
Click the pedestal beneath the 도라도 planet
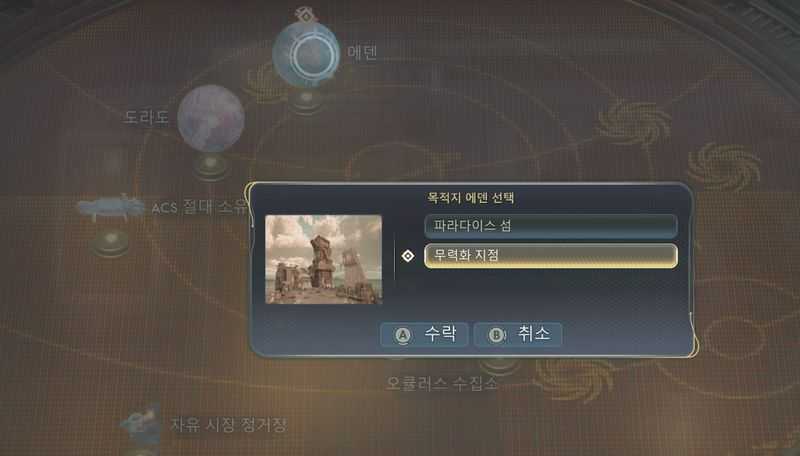[x=211, y=166]
